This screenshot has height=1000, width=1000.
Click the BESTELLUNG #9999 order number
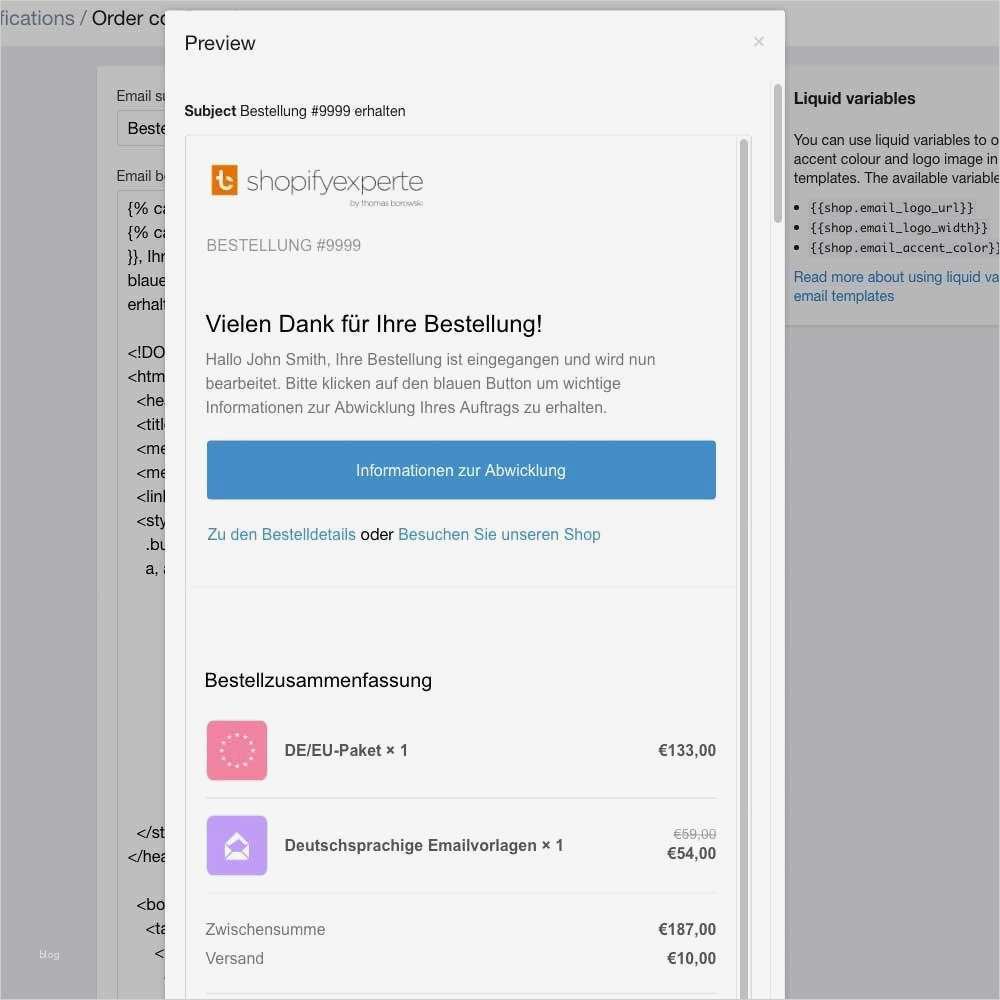[283, 245]
